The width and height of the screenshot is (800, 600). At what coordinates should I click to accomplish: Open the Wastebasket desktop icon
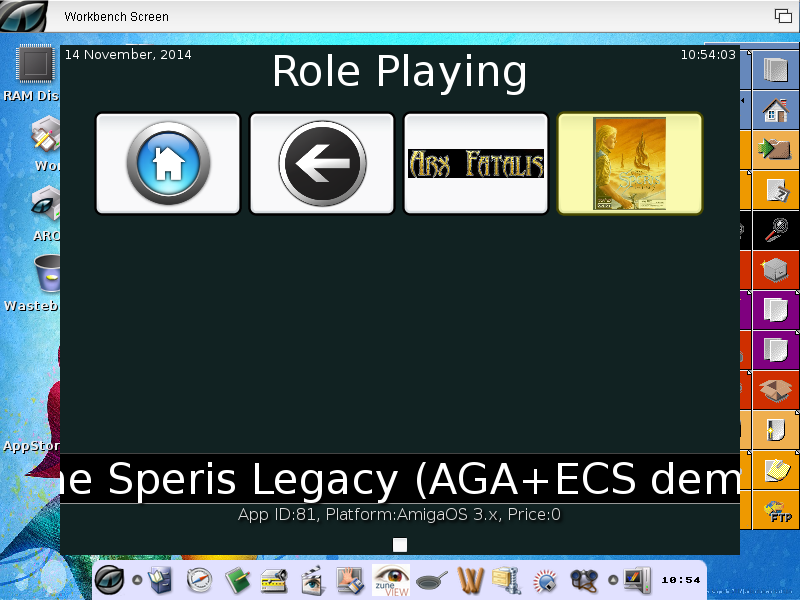[47, 273]
